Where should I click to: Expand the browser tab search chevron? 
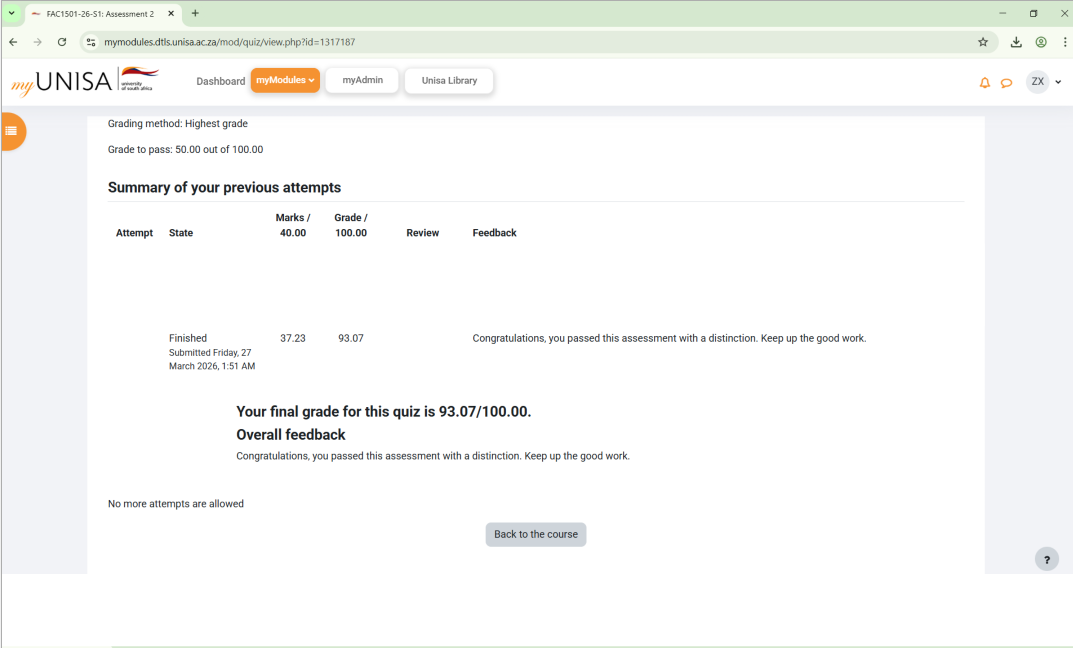coord(12,13)
